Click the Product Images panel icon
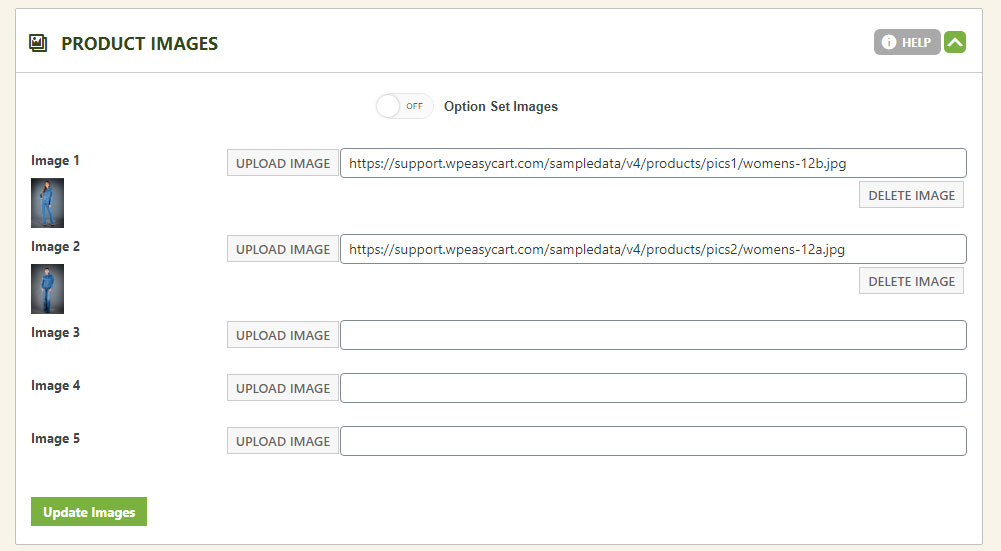Screen dimensions: 1001x551 38,43
